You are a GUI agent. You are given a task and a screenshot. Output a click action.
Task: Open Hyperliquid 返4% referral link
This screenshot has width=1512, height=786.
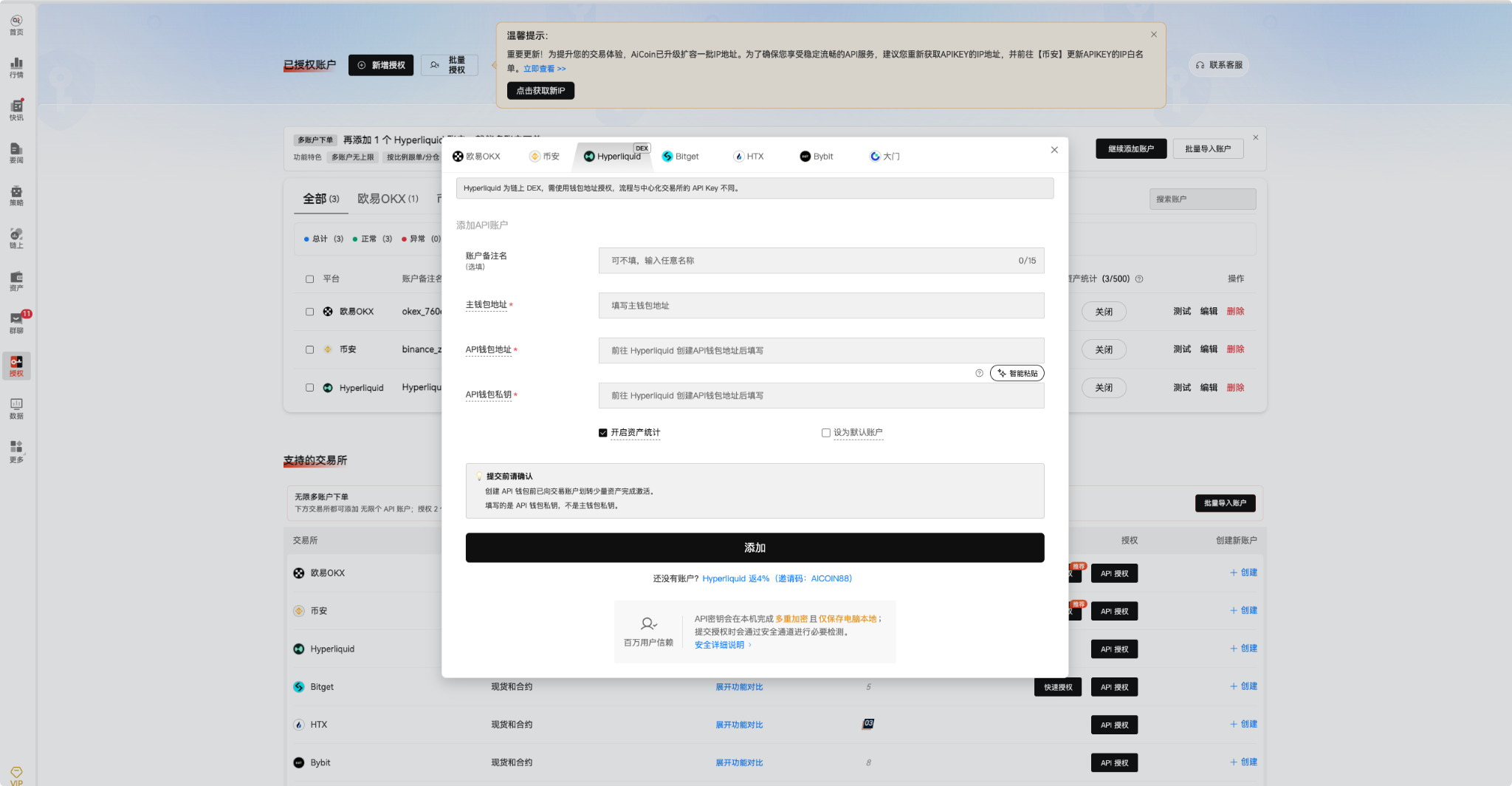click(777, 578)
